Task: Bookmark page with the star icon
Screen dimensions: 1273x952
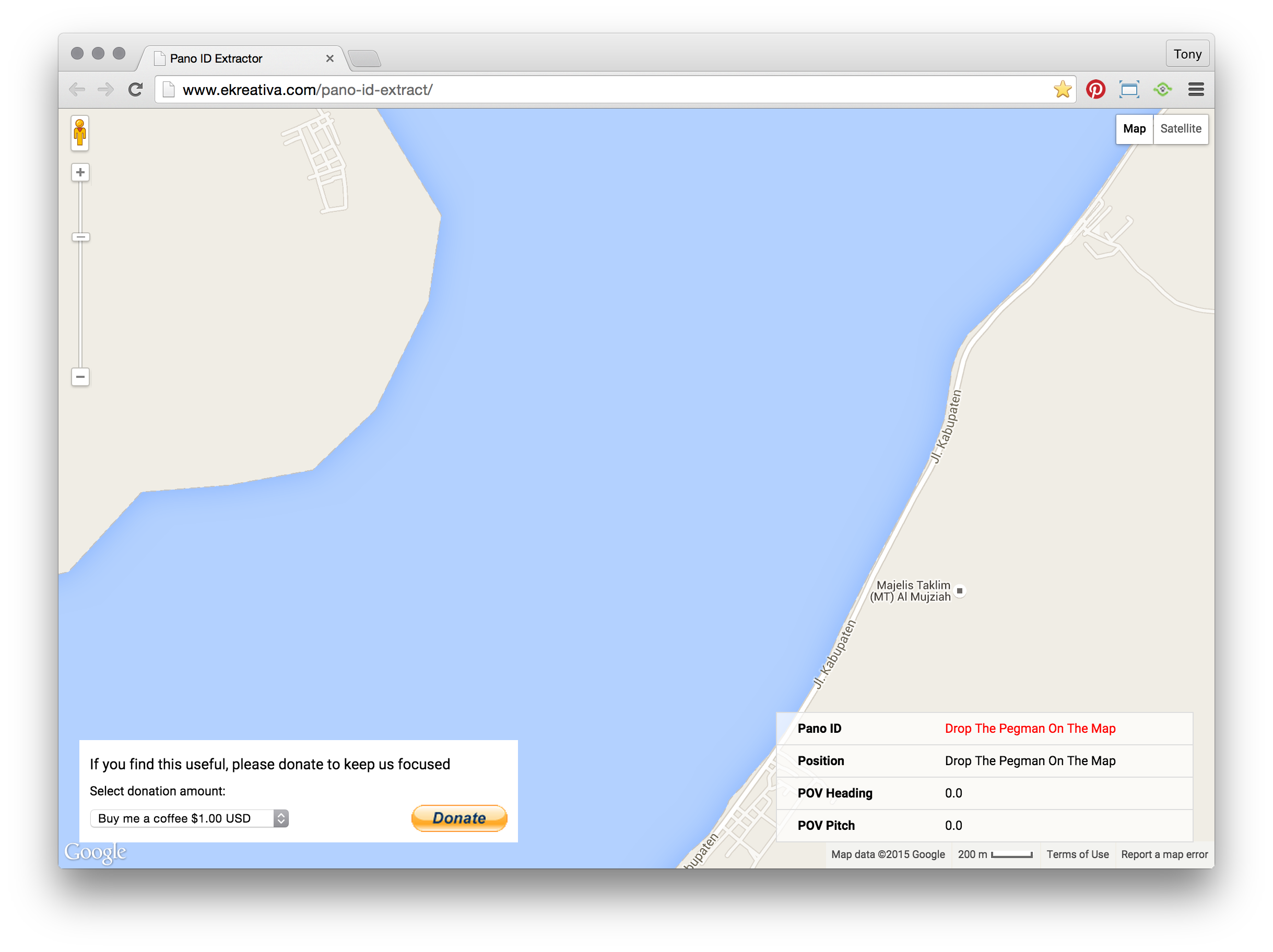Action: click(x=1063, y=89)
